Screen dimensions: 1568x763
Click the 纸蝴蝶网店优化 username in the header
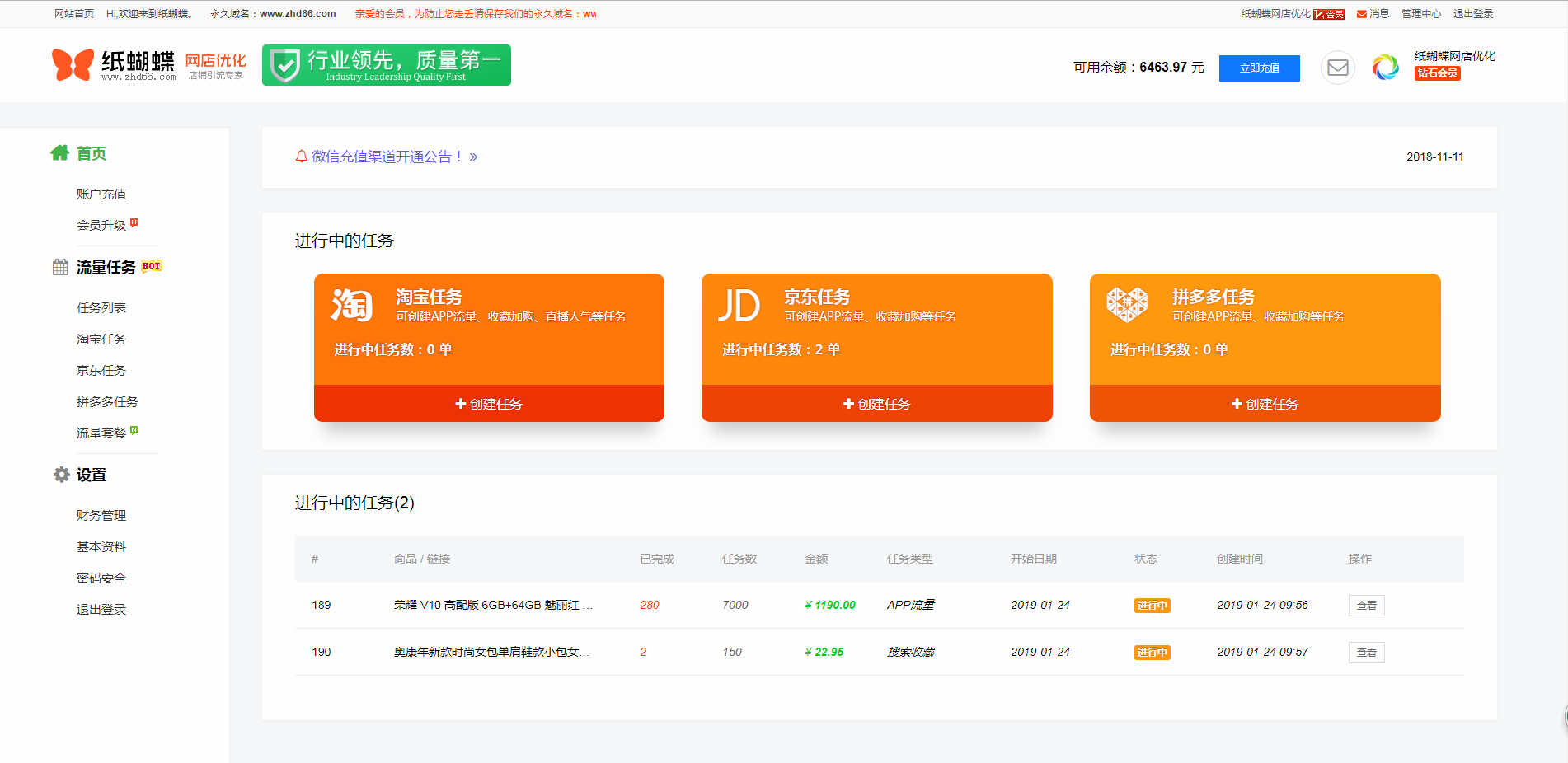pyautogui.click(x=1455, y=56)
